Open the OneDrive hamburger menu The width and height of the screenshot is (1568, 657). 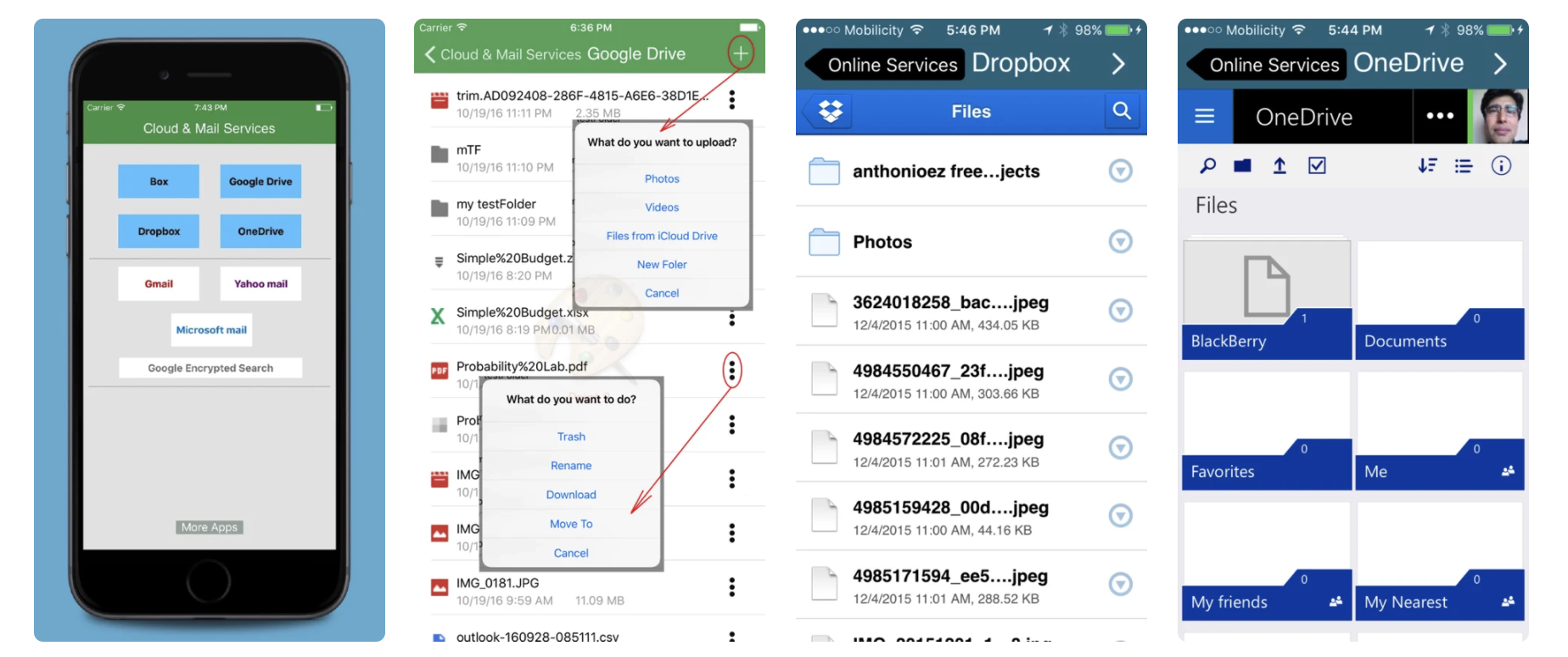pos(1204,116)
